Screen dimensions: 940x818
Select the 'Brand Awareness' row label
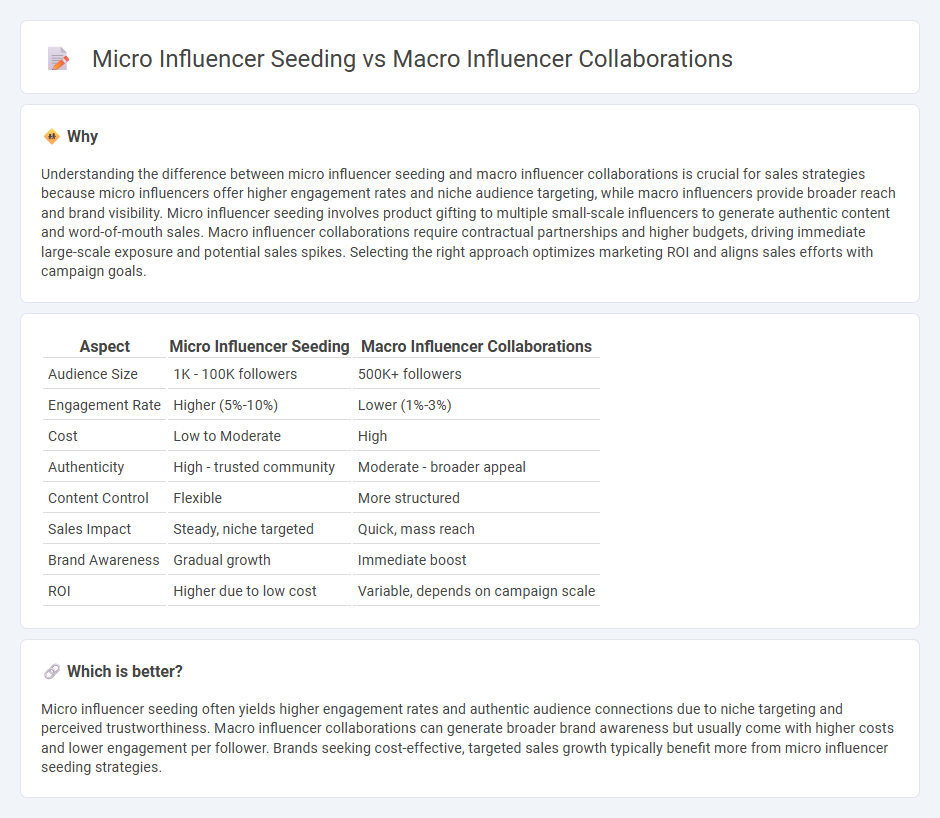click(104, 560)
